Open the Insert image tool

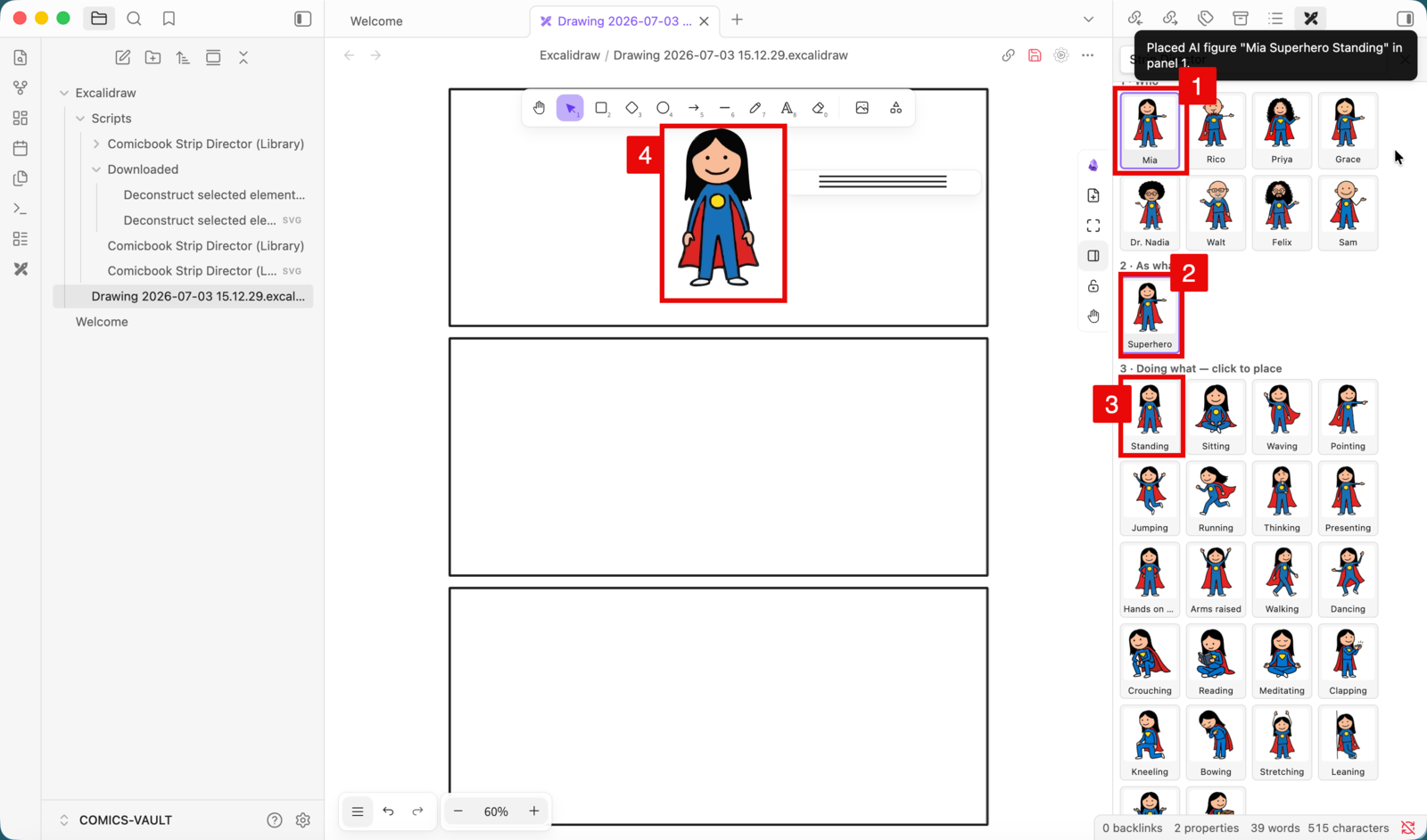[862, 108]
